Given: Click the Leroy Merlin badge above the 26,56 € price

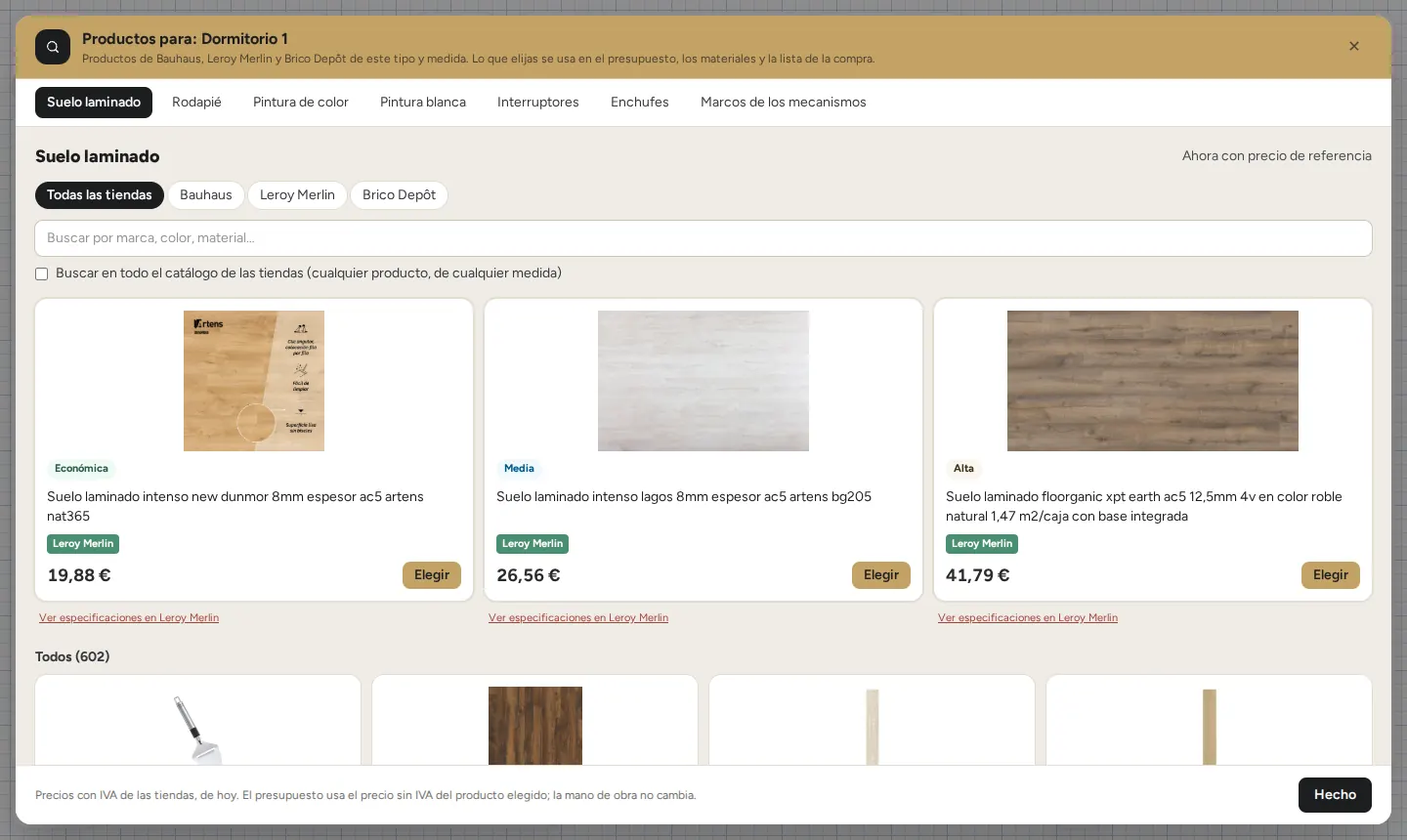Looking at the screenshot, I should pyautogui.click(x=533, y=544).
